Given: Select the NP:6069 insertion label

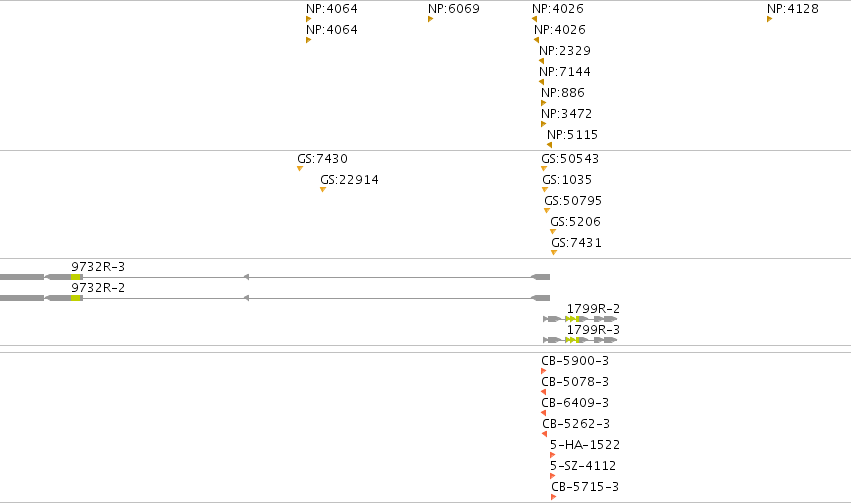Looking at the screenshot, I should coord(454,9).
